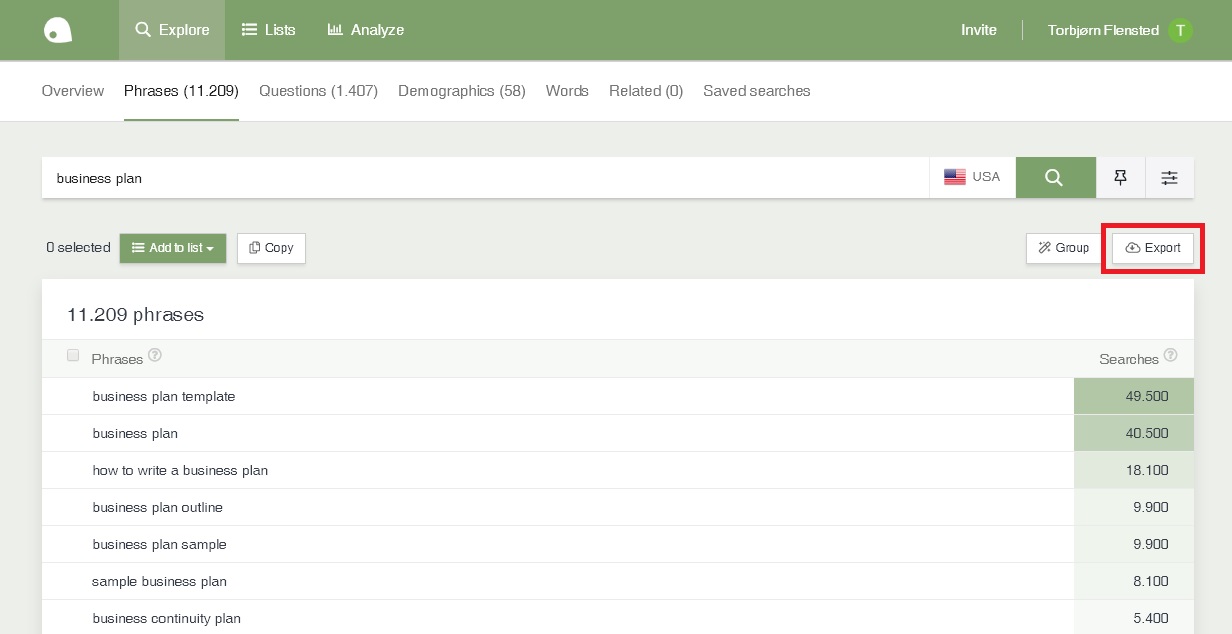Open the USA country selector
Image resolution: width=1232 pixels, height=634 pixels.
[972, 177]
